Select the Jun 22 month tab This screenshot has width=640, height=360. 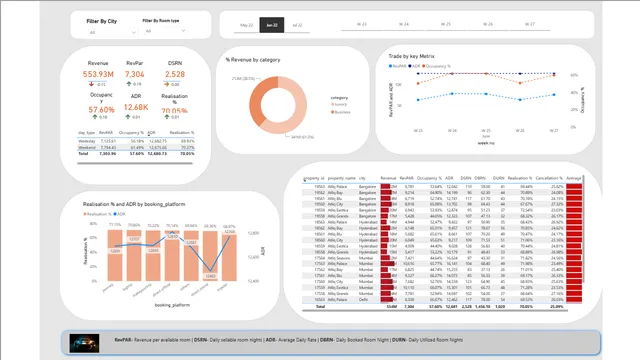[x=272, y=25]
